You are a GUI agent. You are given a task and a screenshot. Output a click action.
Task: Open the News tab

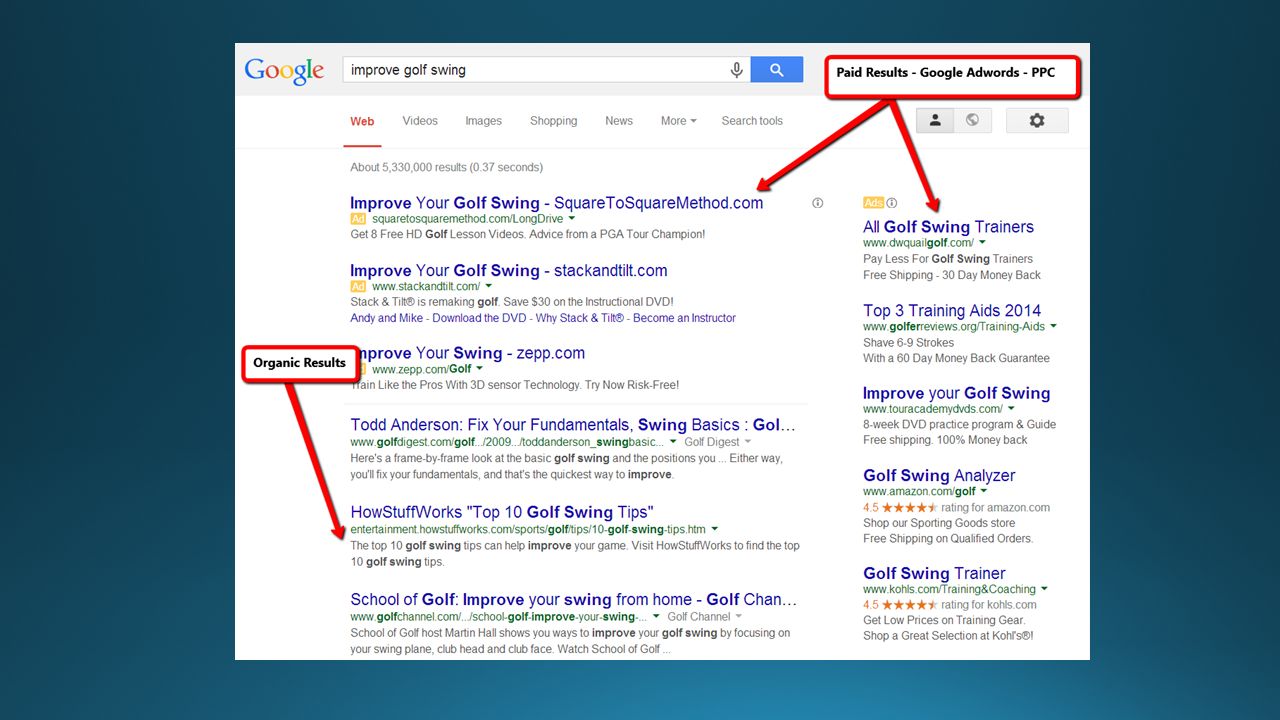(x=619, y=121)
